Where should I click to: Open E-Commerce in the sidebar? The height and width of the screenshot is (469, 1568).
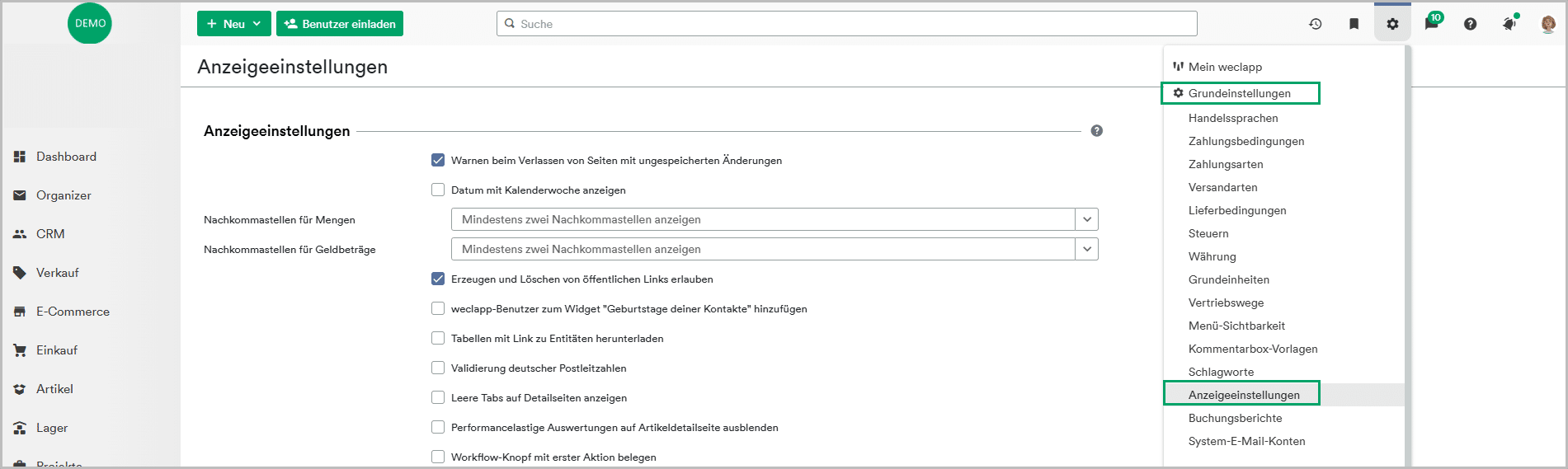pyautogui.click(x=73, y=312)
